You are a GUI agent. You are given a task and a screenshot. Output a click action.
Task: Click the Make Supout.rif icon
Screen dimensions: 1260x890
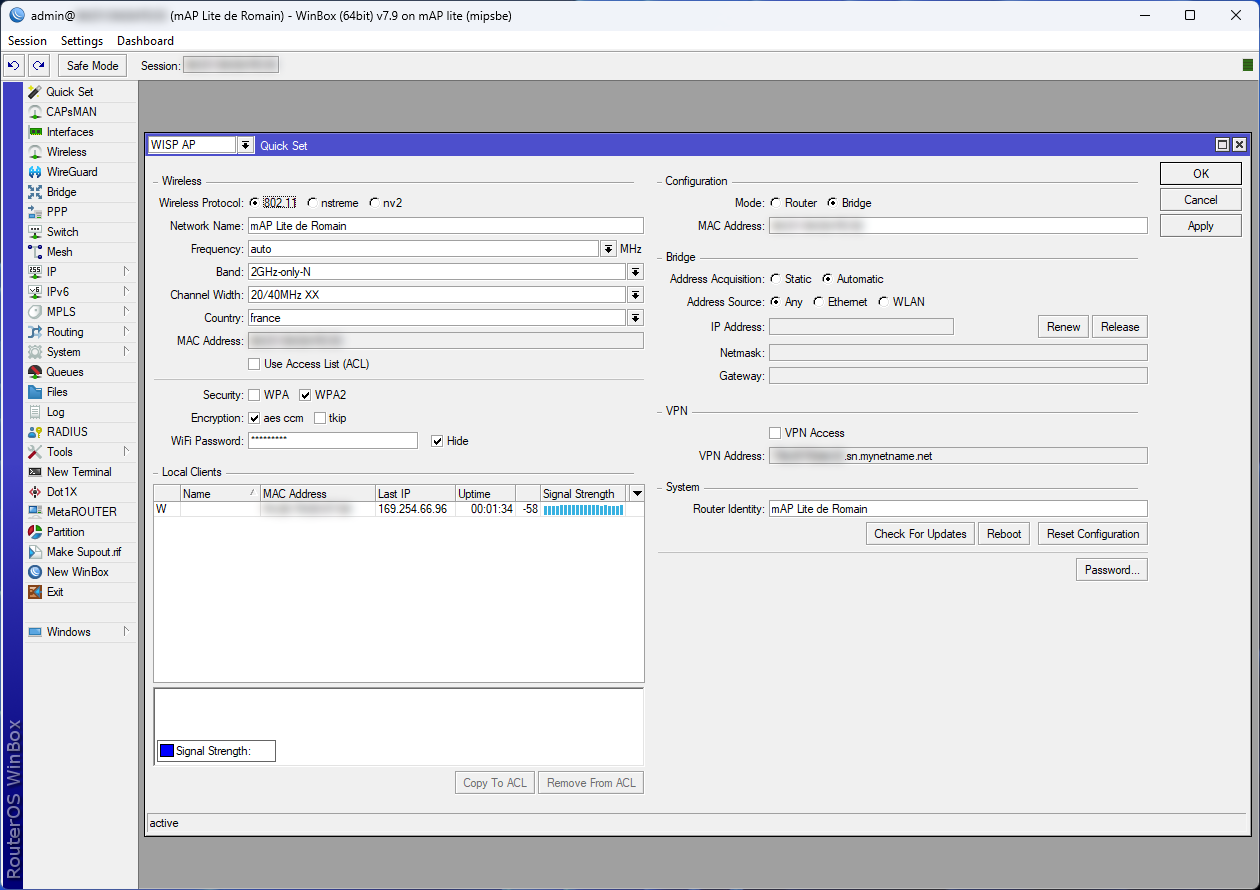click(x=36, y=552)
